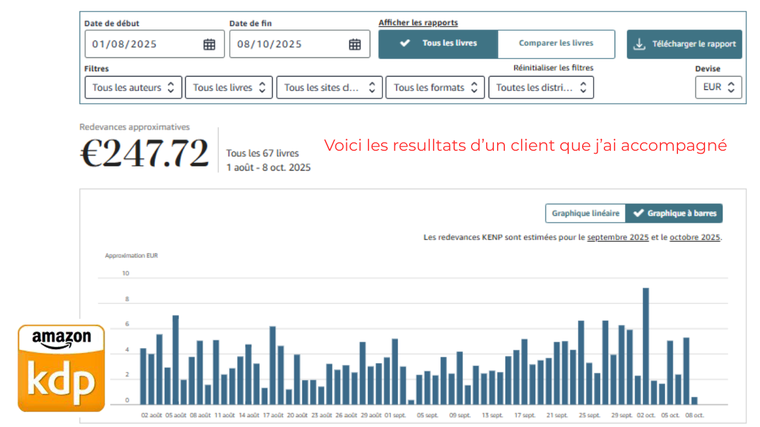Open the EUR currency dropdown
The width and height of the screenshot is (760, 427).
tap(718, 88)
